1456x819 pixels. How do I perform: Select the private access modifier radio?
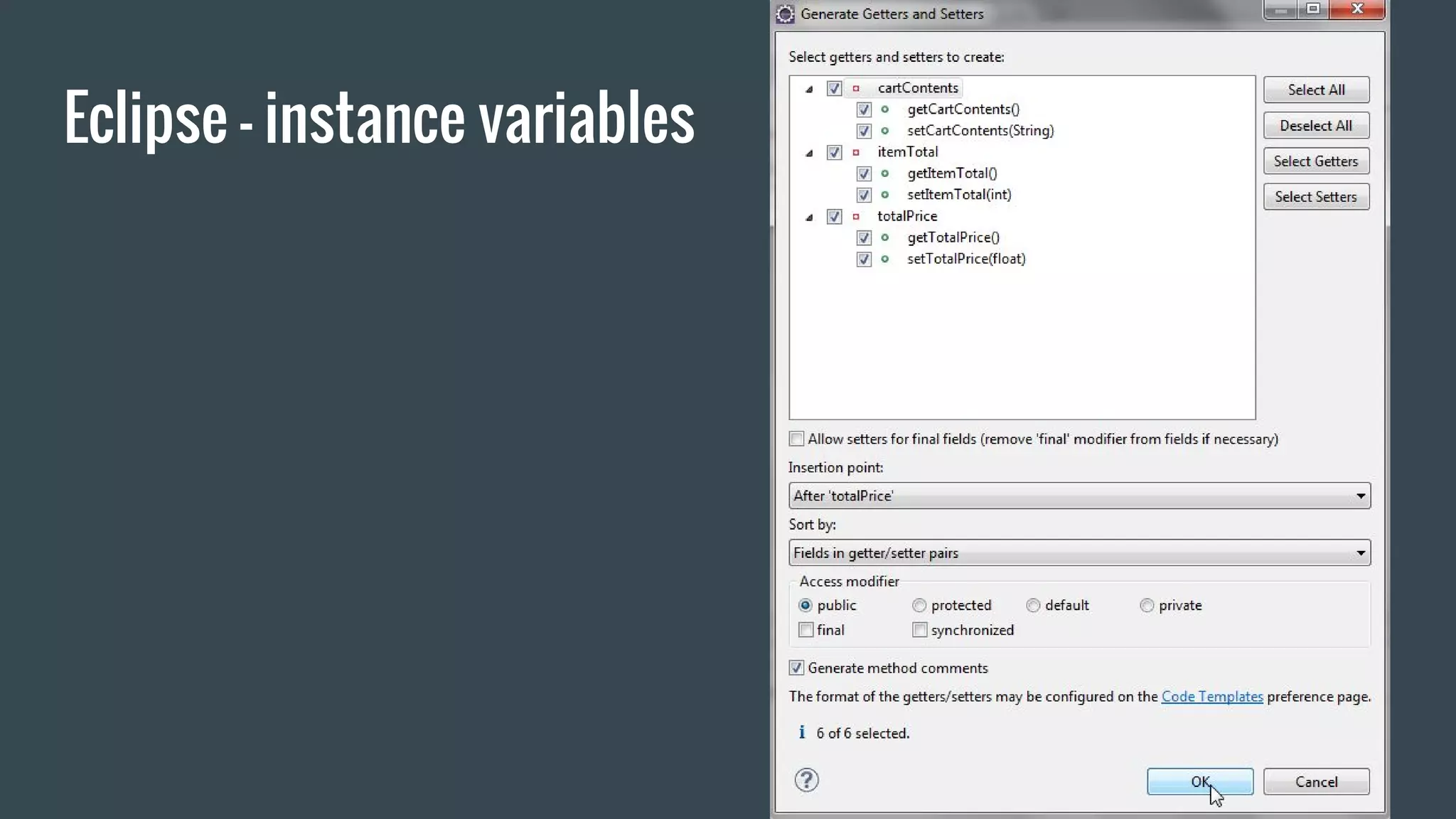point(1147,606)
